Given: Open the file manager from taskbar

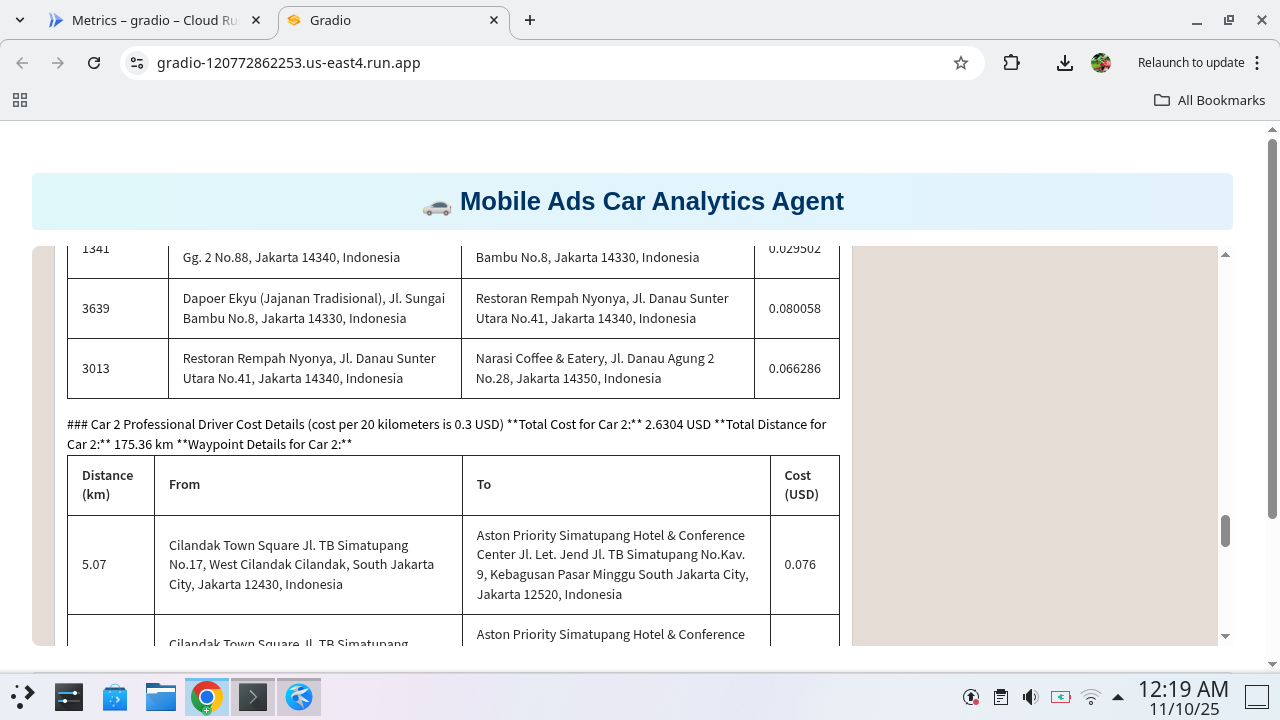Looking at the screenshot, I should (160, 697).
